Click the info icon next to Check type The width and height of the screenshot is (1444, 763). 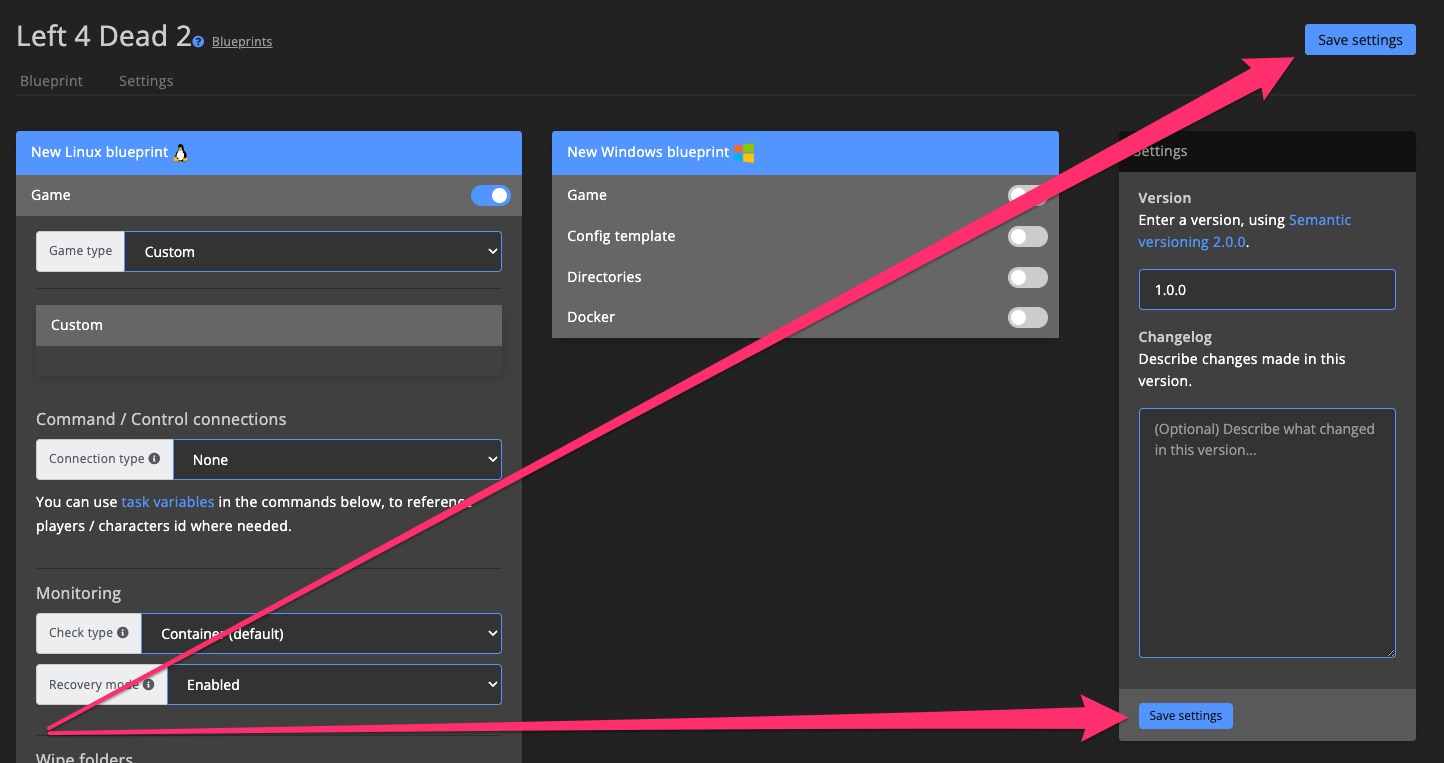pos(123,633)
